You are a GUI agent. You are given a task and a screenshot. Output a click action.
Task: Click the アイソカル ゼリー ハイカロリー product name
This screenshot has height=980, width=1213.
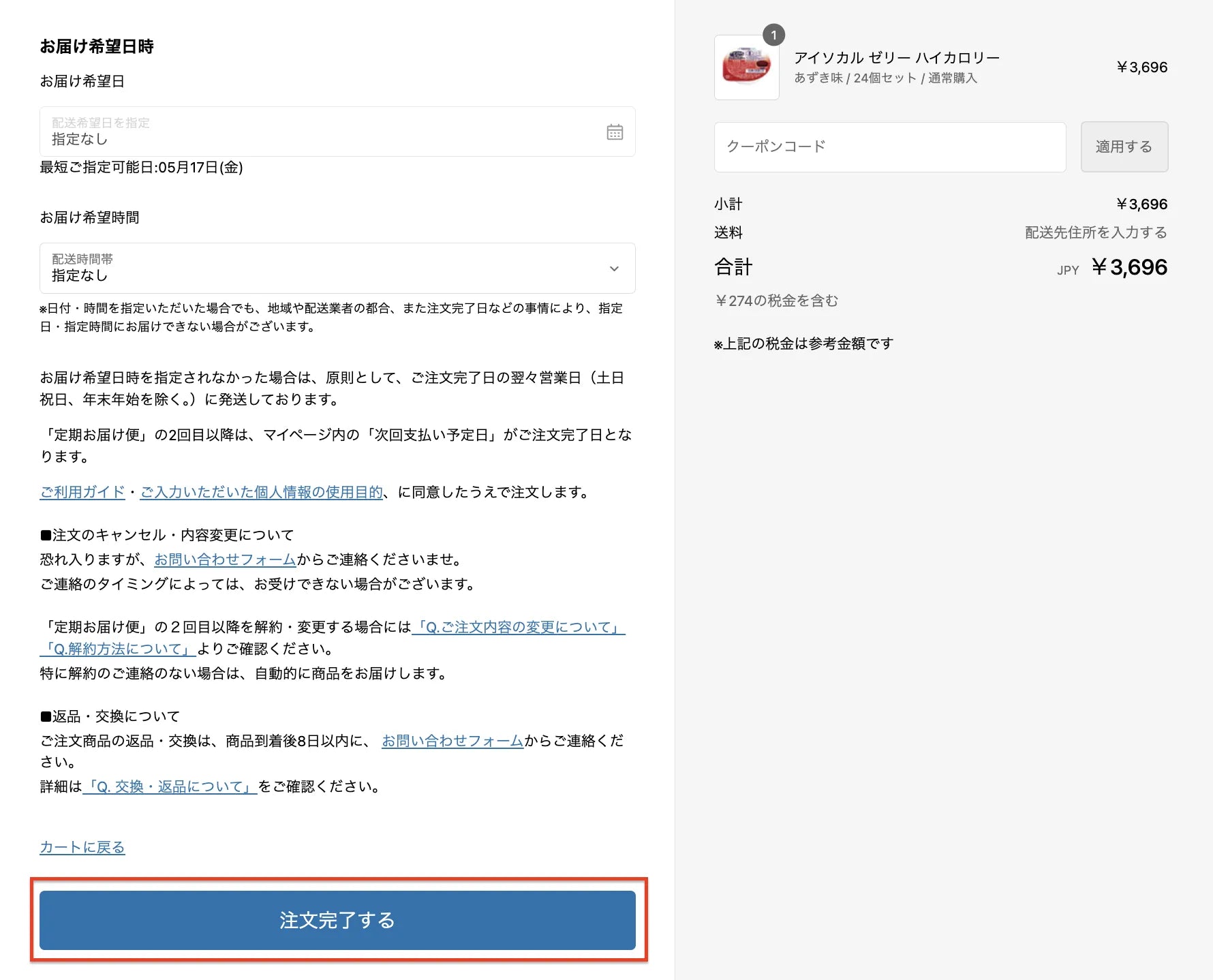point(897,58)
